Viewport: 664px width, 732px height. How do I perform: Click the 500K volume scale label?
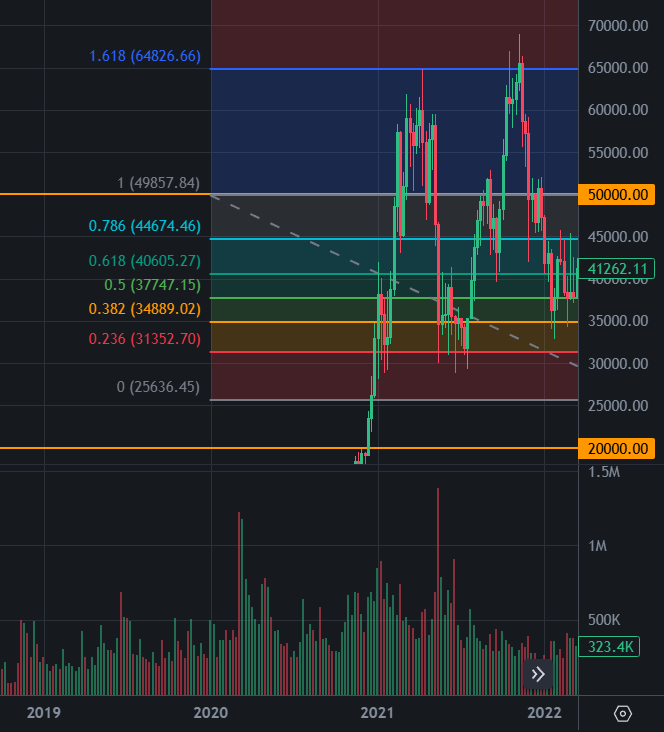click(604, 620)
